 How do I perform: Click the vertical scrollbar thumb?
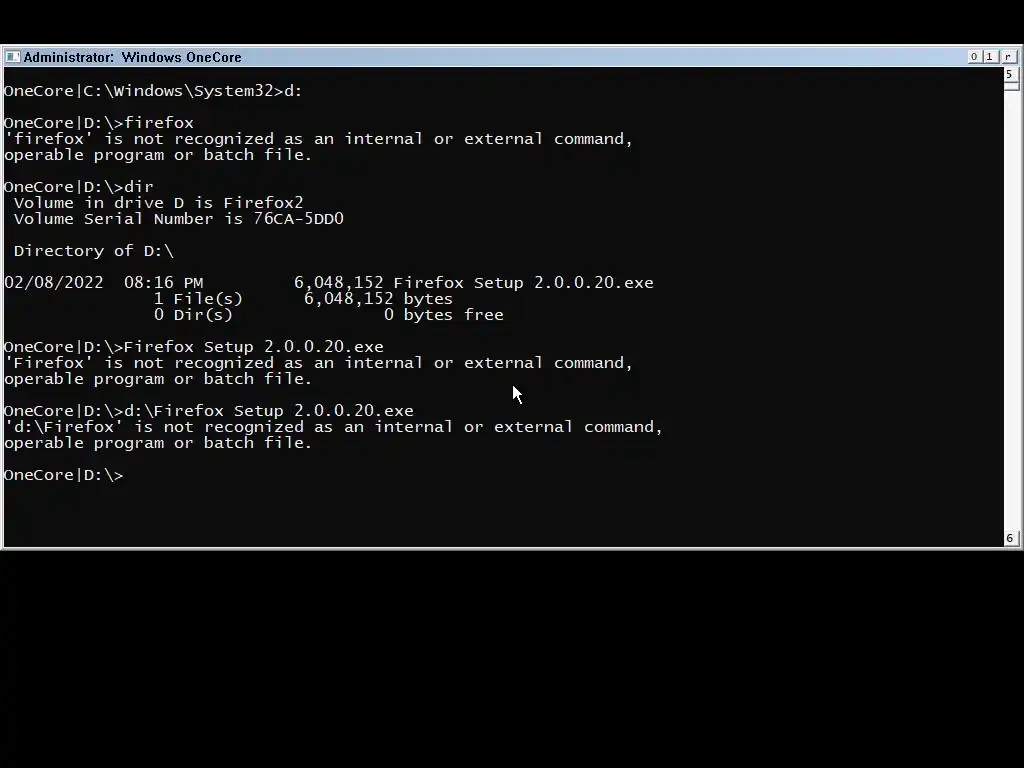1011,86
